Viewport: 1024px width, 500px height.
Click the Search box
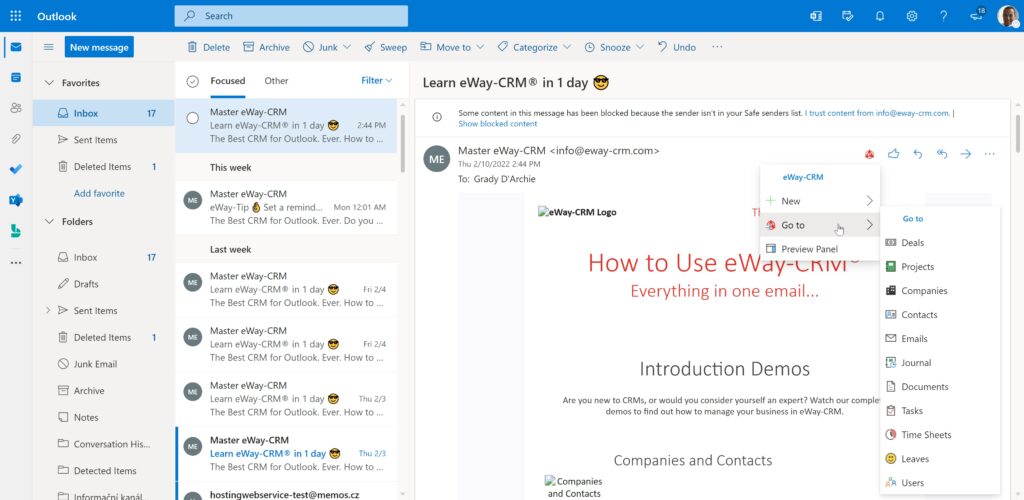[291, 16]
